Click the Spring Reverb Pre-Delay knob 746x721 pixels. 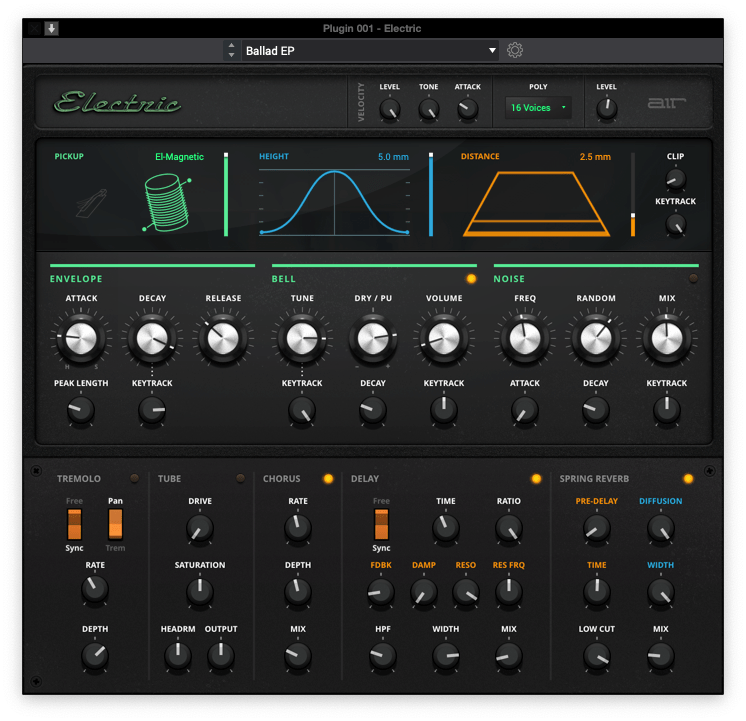click(597, 528)
